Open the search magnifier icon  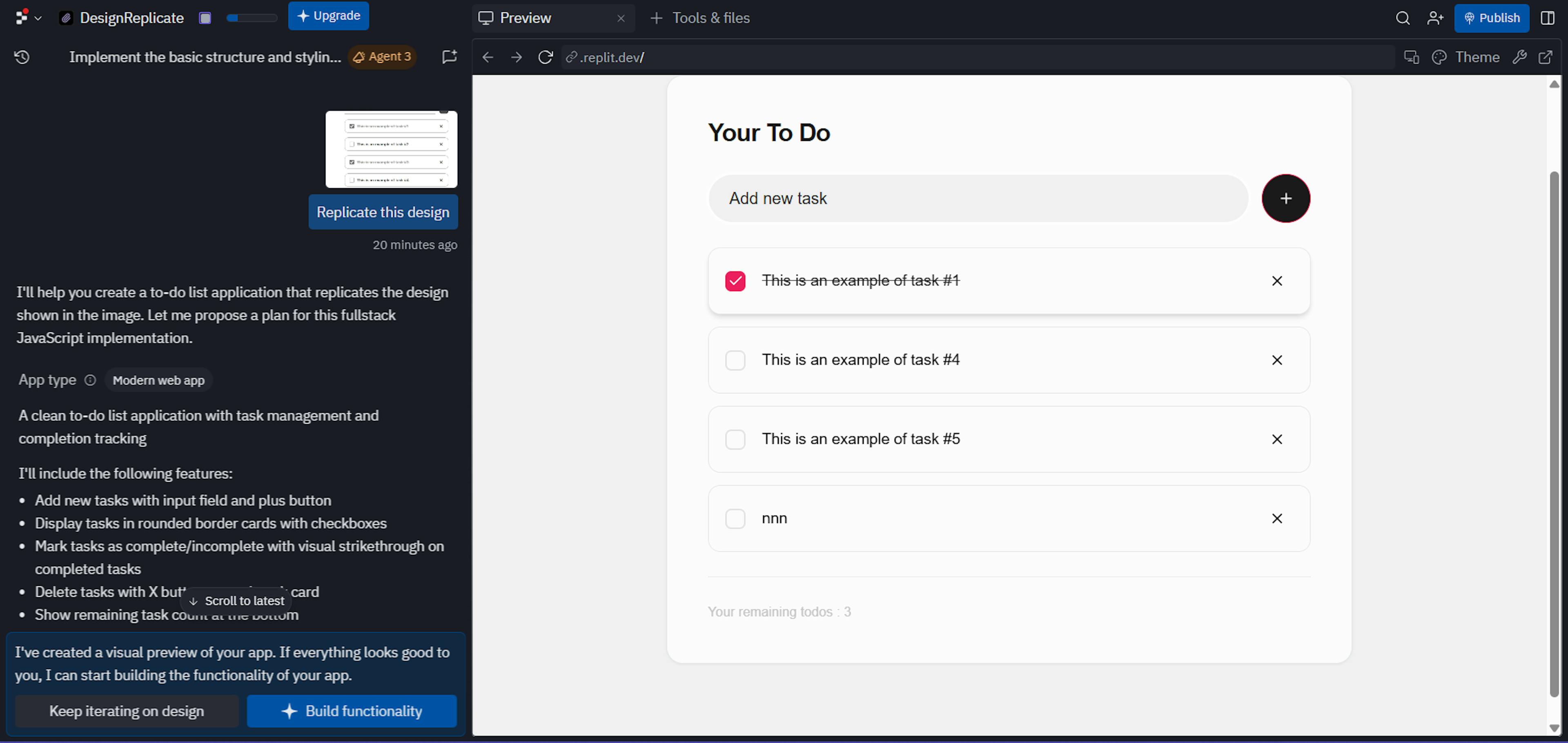1403,18
